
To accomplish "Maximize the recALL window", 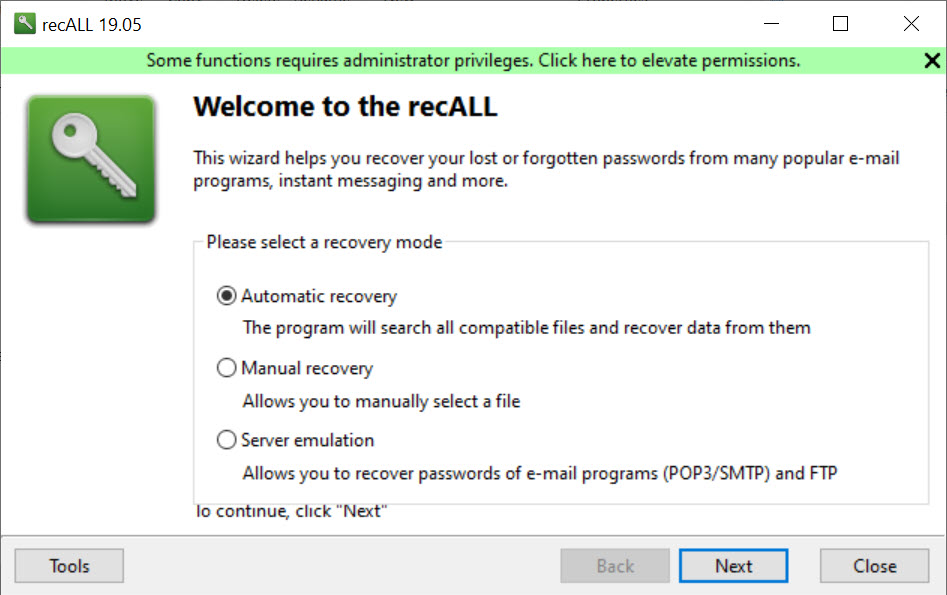I will click(x=840, y=24).
